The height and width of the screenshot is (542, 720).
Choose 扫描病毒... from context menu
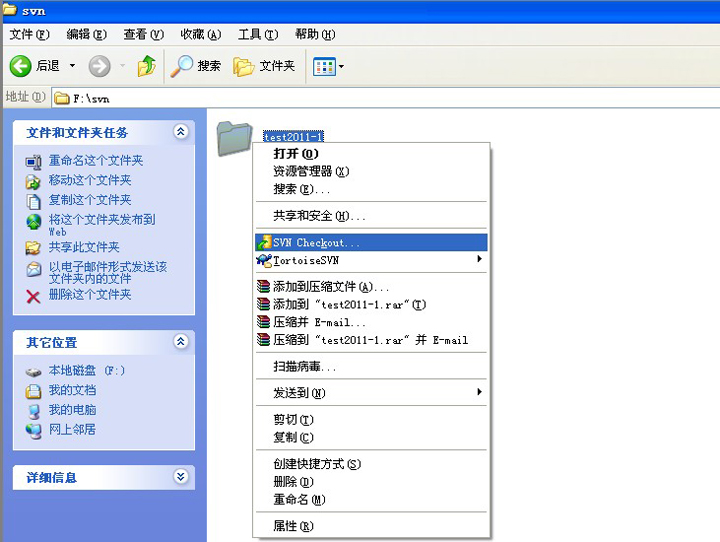pos(371,367)
